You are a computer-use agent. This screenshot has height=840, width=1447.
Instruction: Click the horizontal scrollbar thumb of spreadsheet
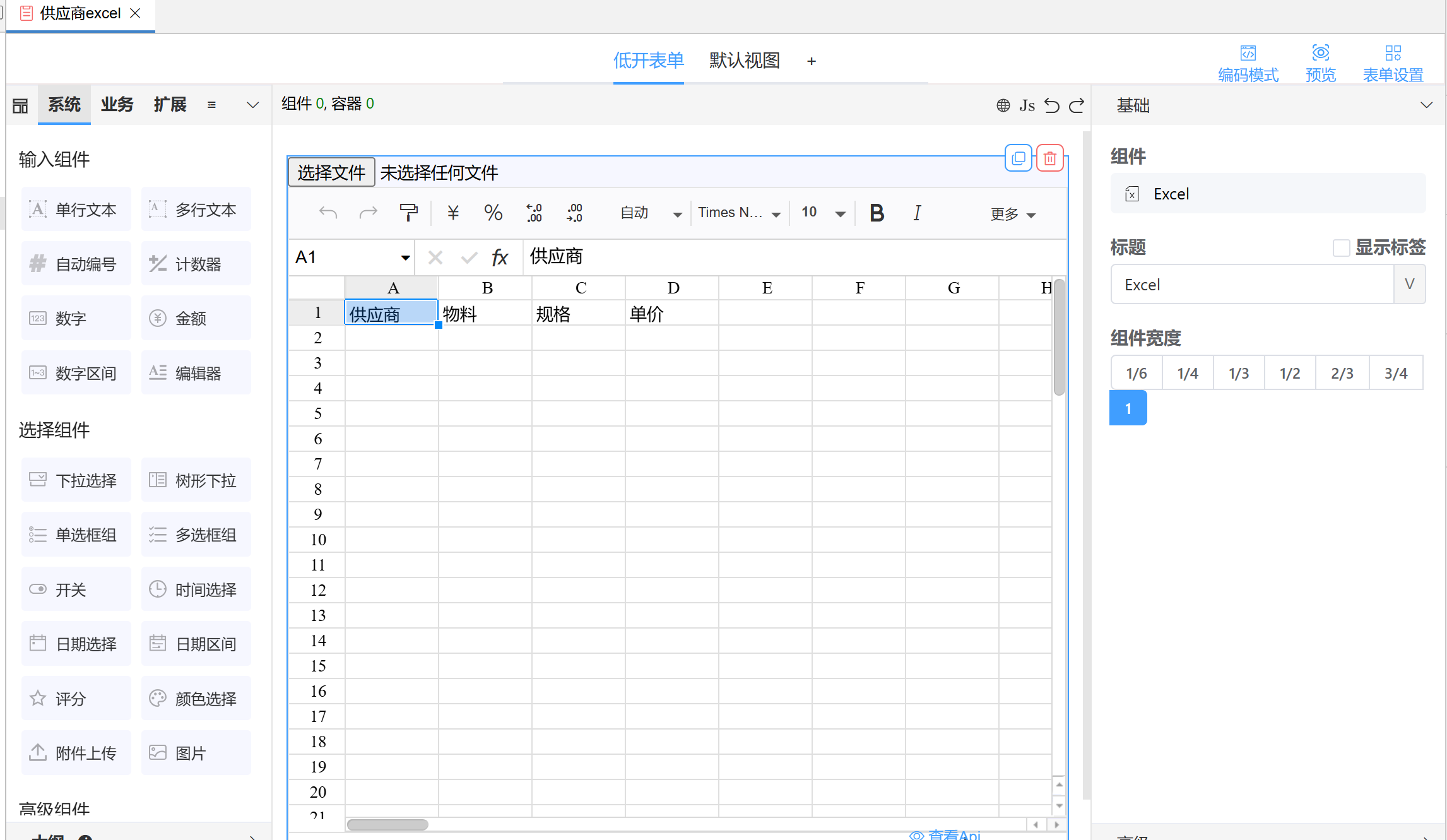[x=387, y=824]
